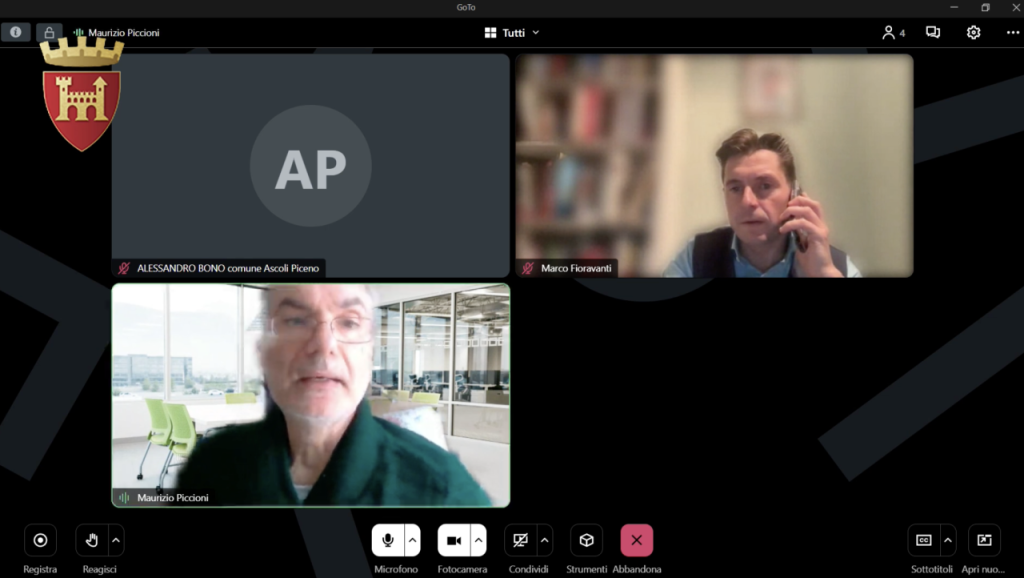Select Marco Fioravanti's video tile
This screenshot has height=578, width=1024.
pyautogui.click(x=714, y=165)
